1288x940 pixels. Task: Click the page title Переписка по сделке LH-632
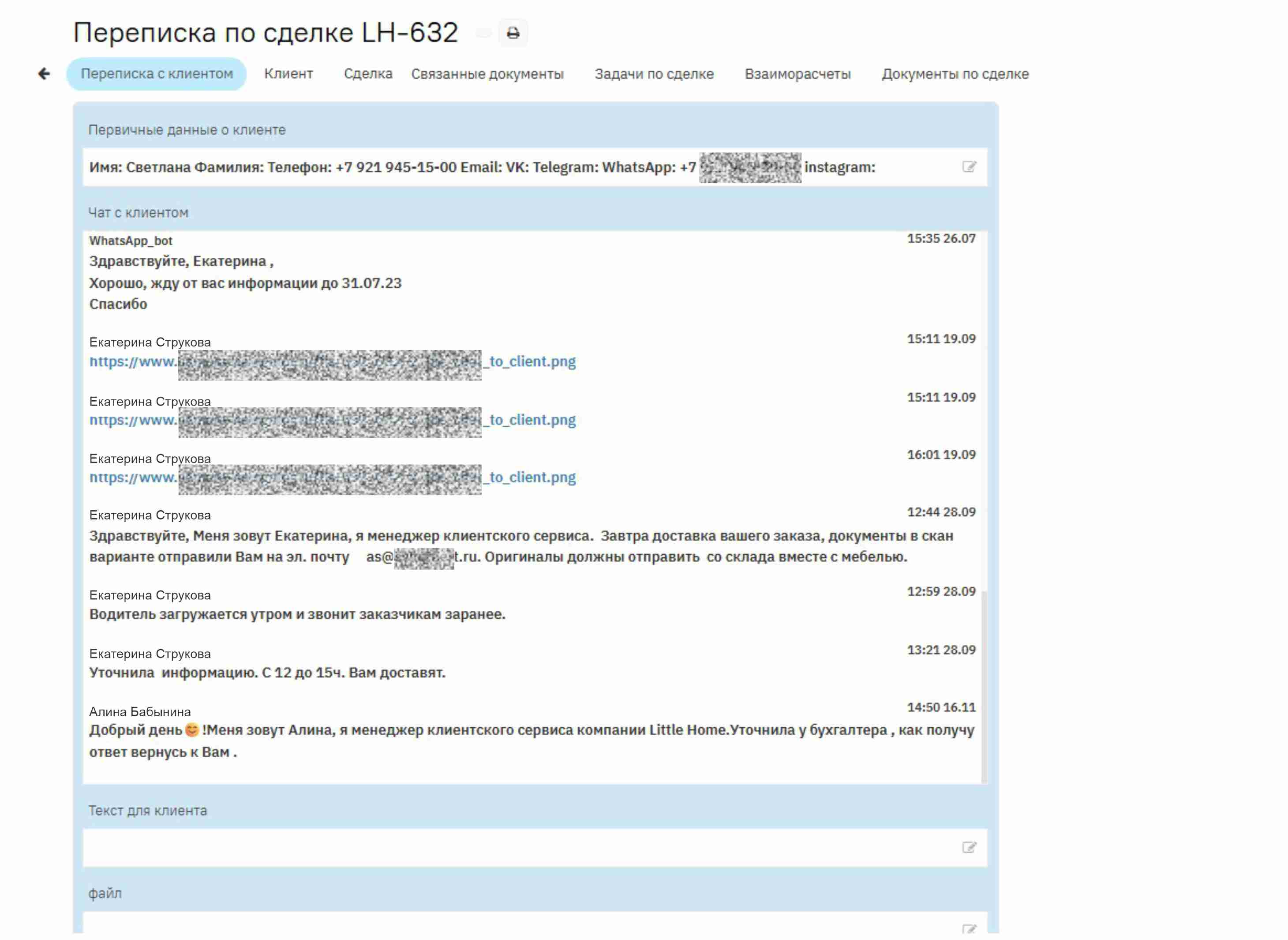[x=266, y=32]
